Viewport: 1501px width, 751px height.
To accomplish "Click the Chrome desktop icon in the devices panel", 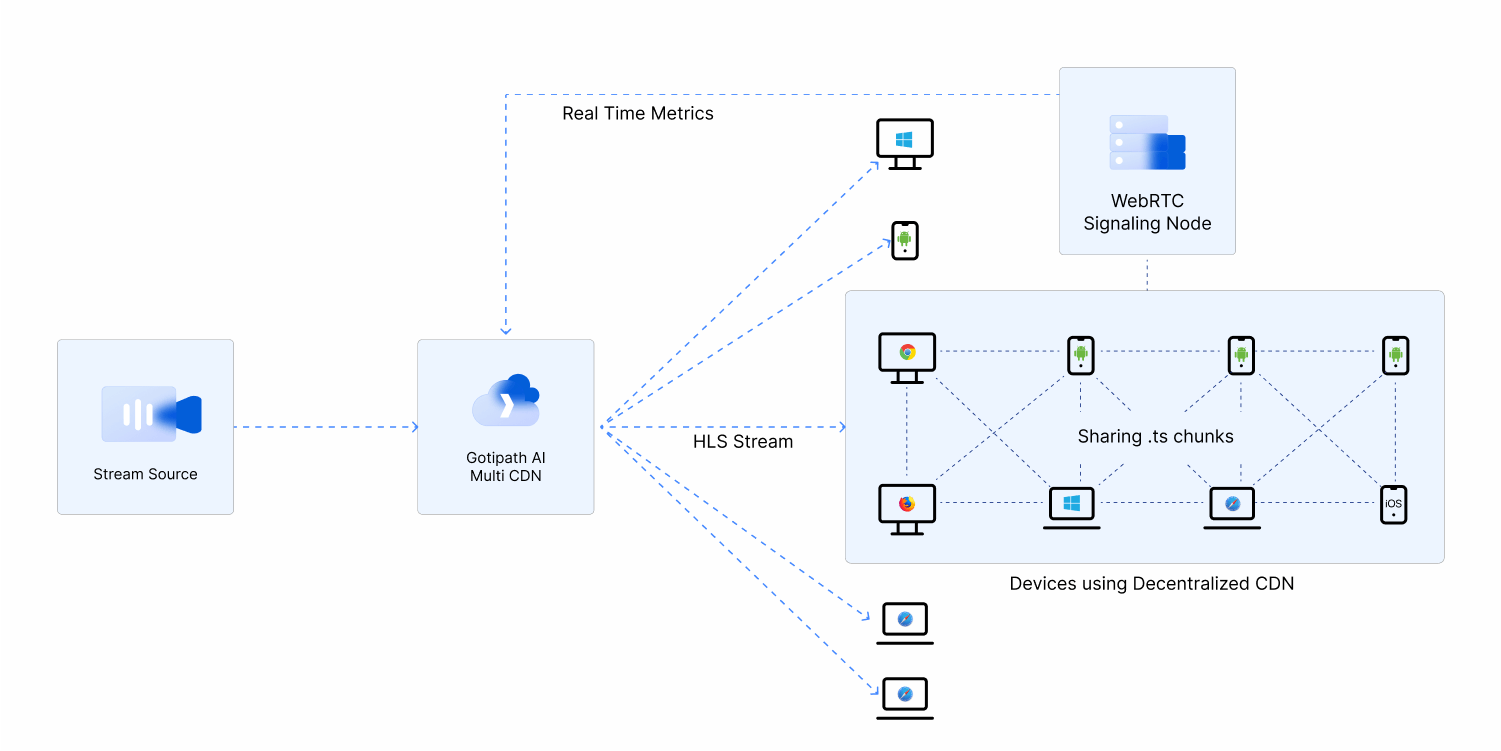I will coord(905,353).
